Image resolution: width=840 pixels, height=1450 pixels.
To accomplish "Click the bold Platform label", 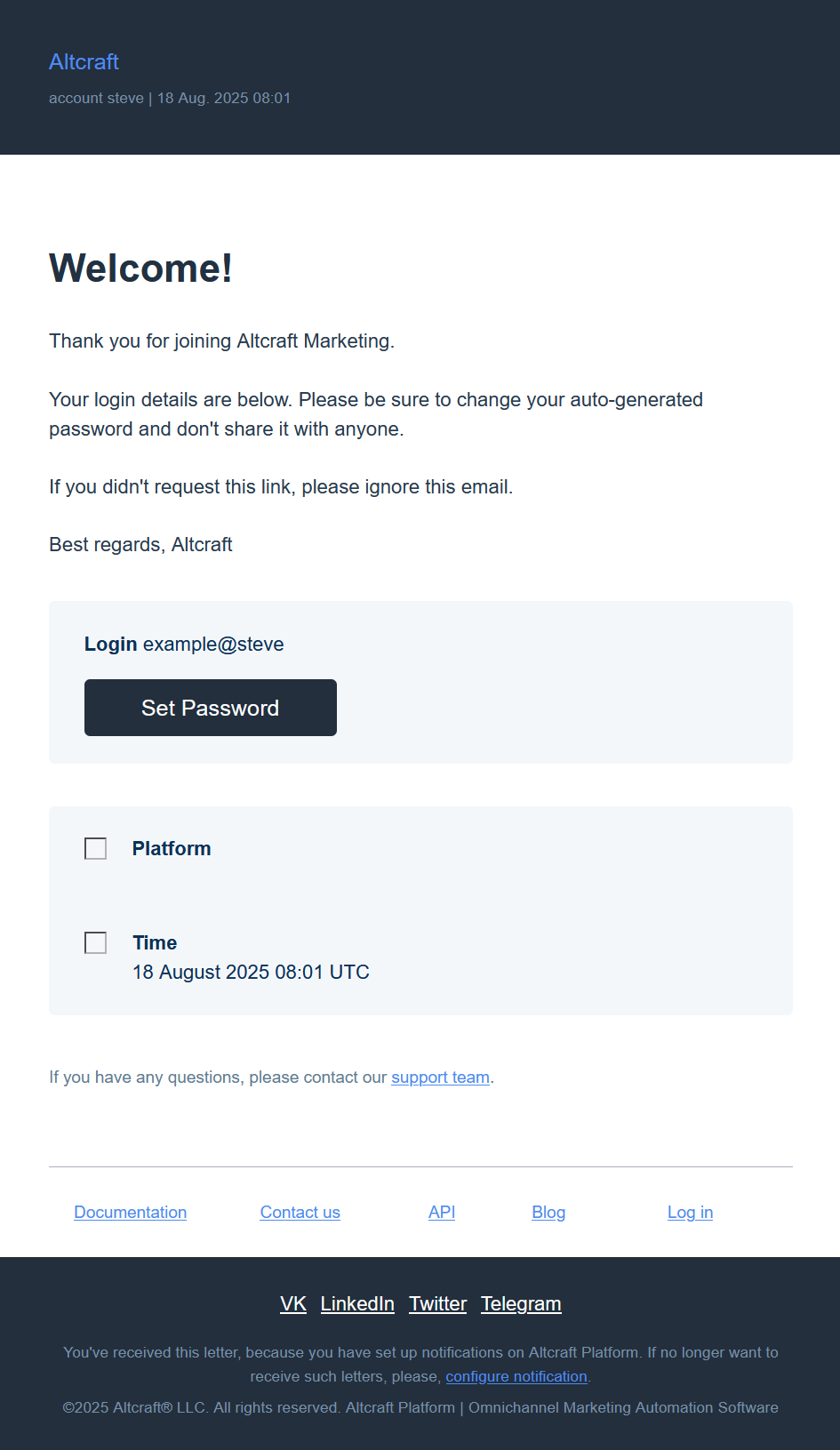I will click(x=172, y=849).
